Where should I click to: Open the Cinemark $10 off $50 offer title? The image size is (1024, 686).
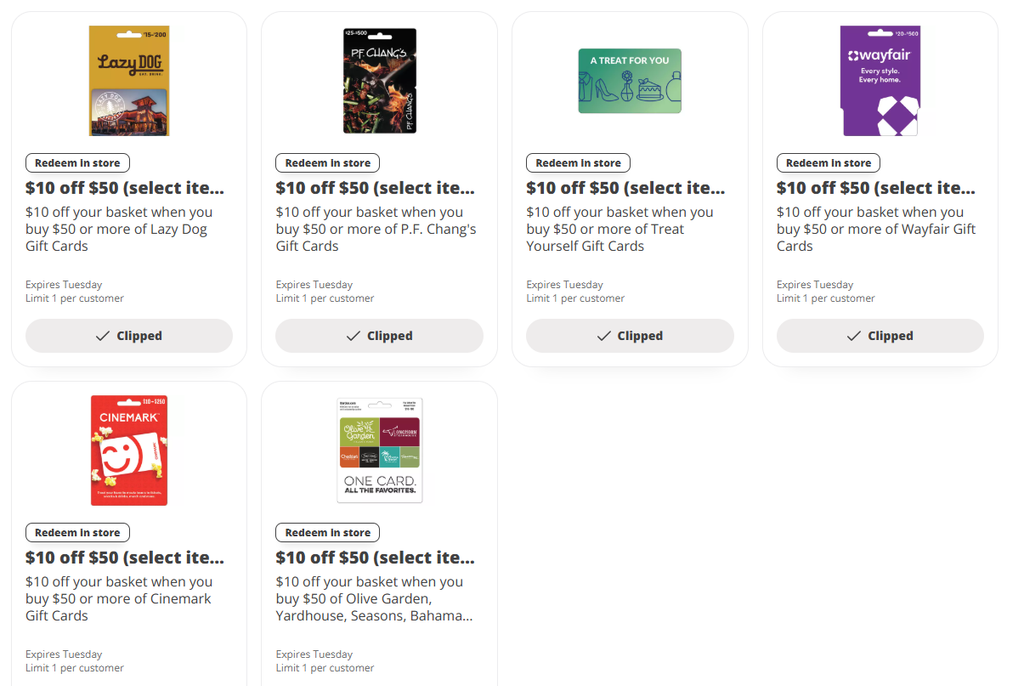pos(125,558)
